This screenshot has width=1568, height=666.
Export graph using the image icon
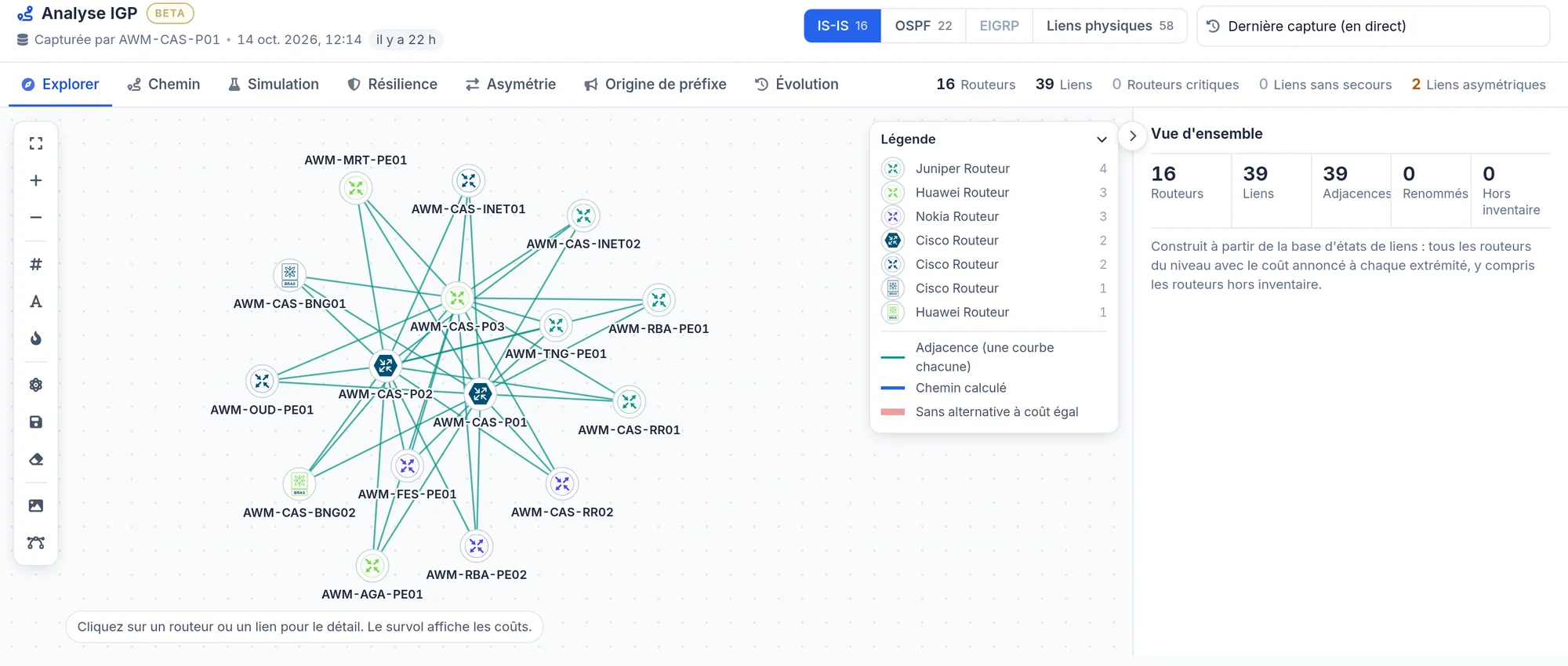36,505
